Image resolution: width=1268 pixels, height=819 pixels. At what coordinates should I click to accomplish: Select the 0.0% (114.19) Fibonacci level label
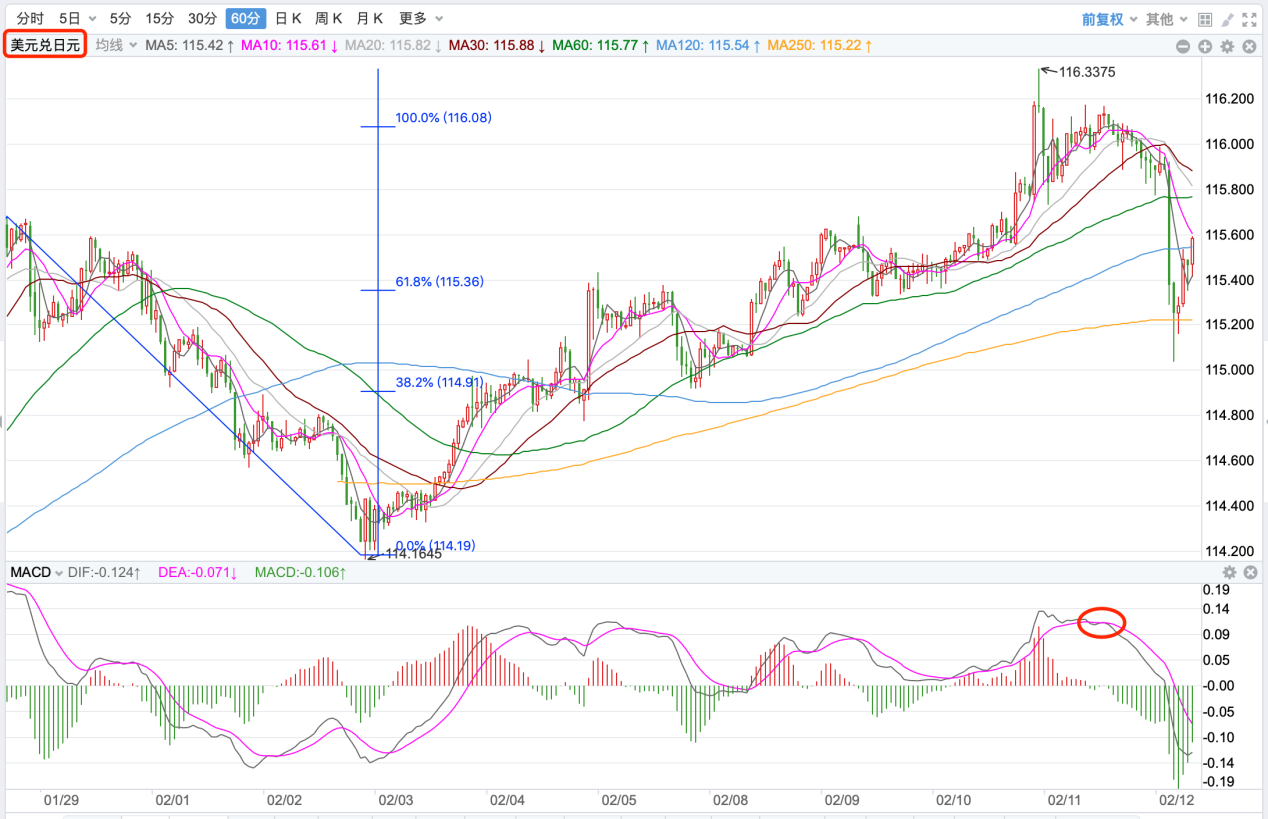pos(436,545)
